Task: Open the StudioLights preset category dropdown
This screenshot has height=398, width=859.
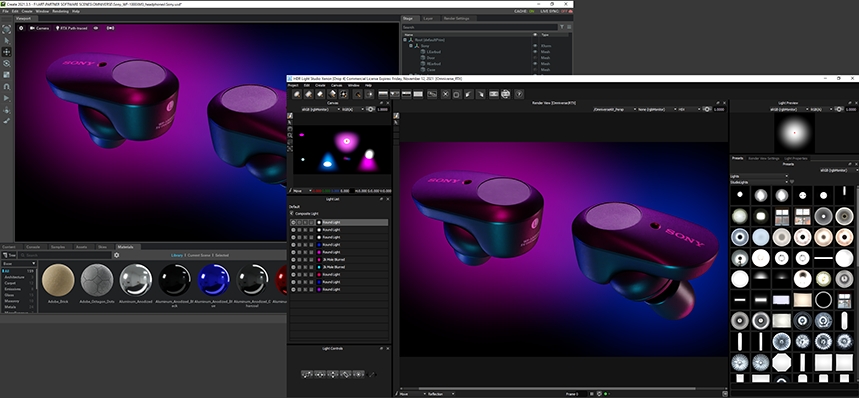Action: coord(759,182)
